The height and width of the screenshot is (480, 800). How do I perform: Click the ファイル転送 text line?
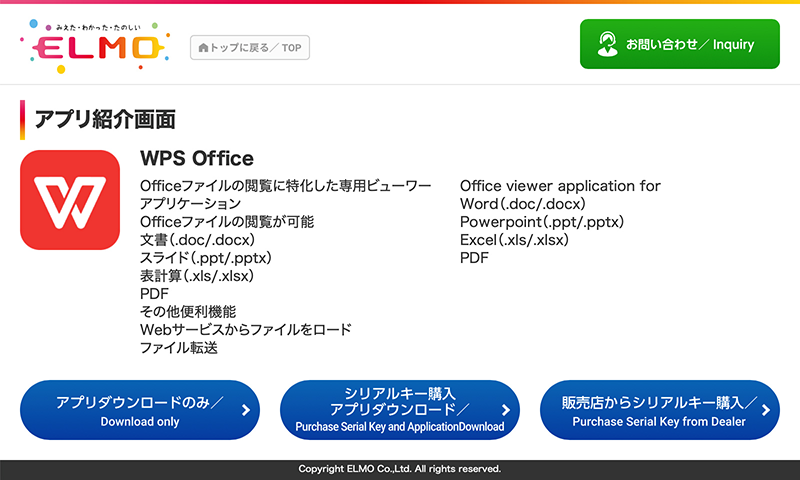179,348
